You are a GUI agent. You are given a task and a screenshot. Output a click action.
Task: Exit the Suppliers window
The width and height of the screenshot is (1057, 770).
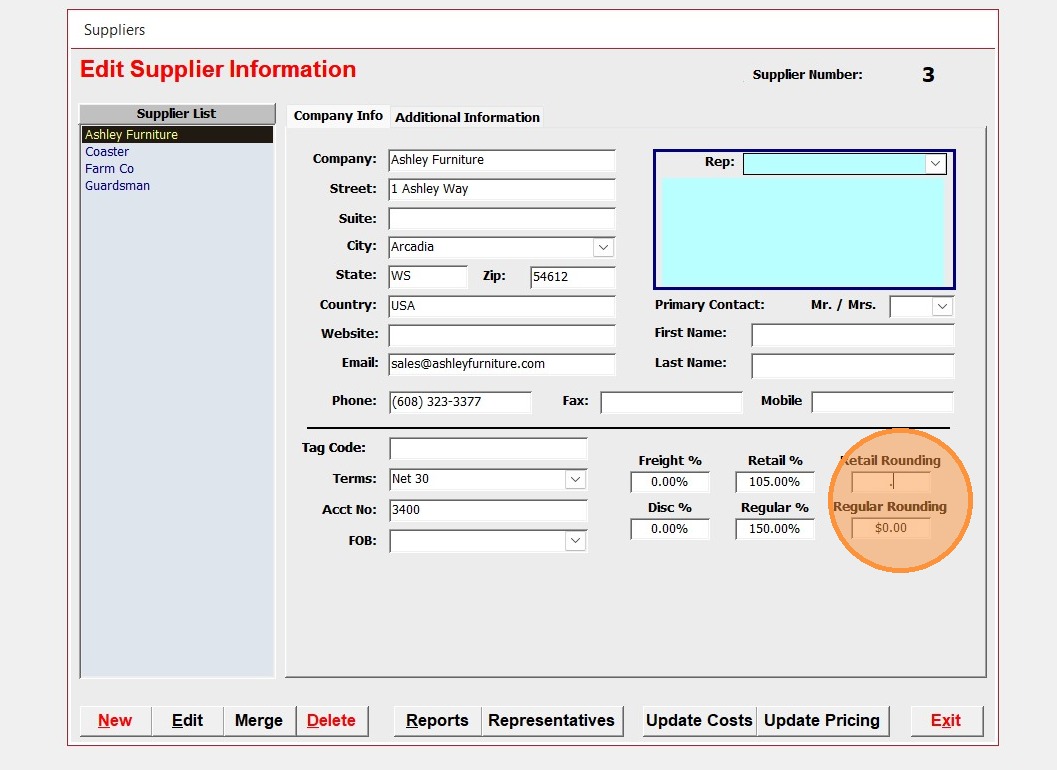tap(946, 720)
